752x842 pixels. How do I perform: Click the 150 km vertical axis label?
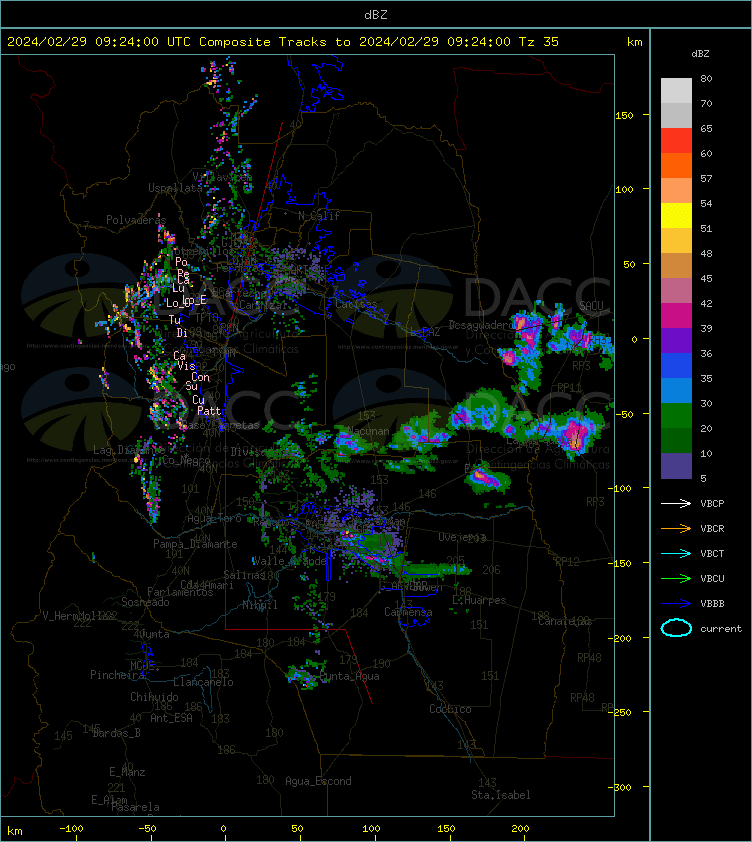coord(624,115)
